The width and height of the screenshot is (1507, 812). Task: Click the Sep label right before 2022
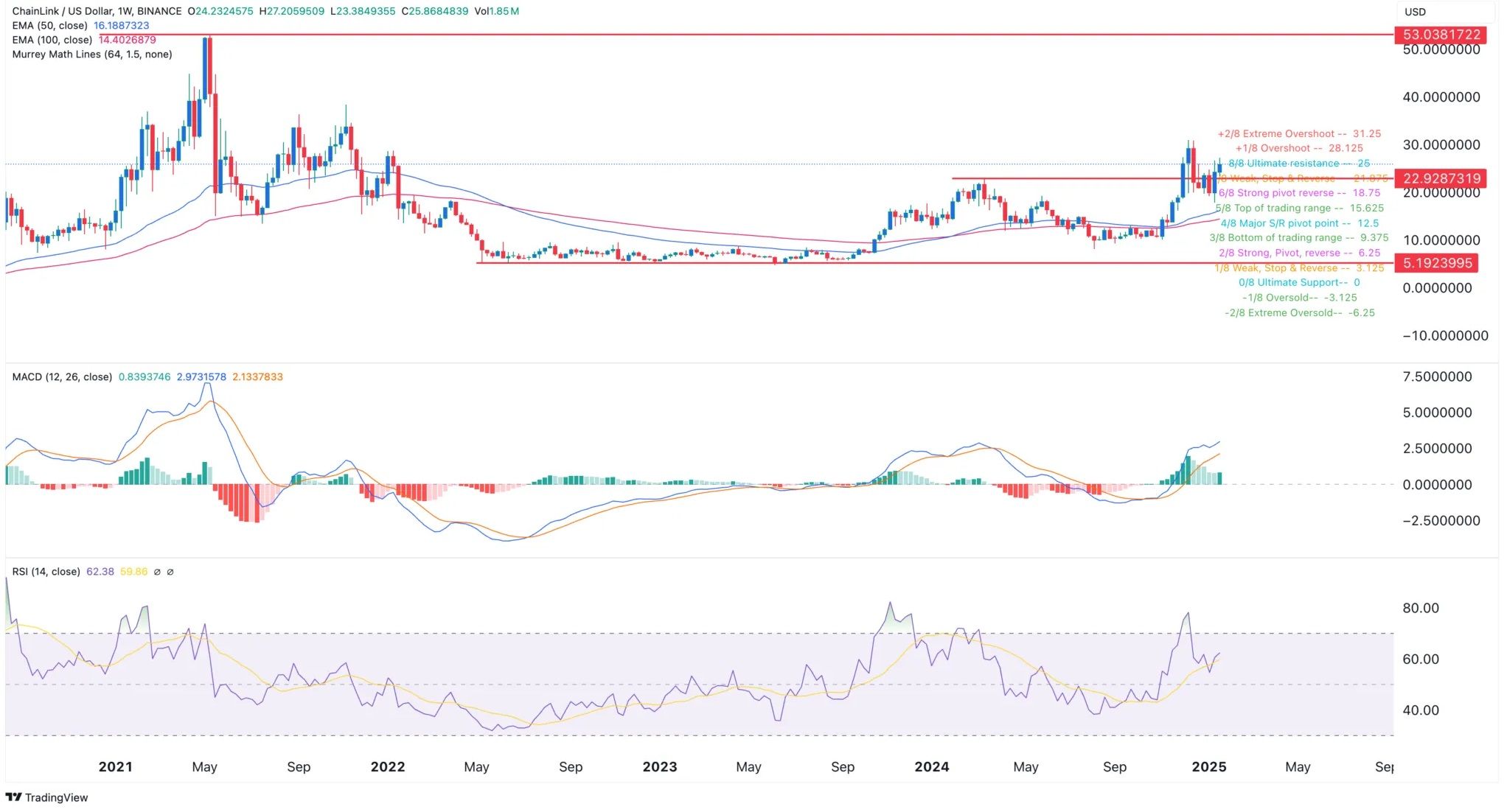[299, 767]
